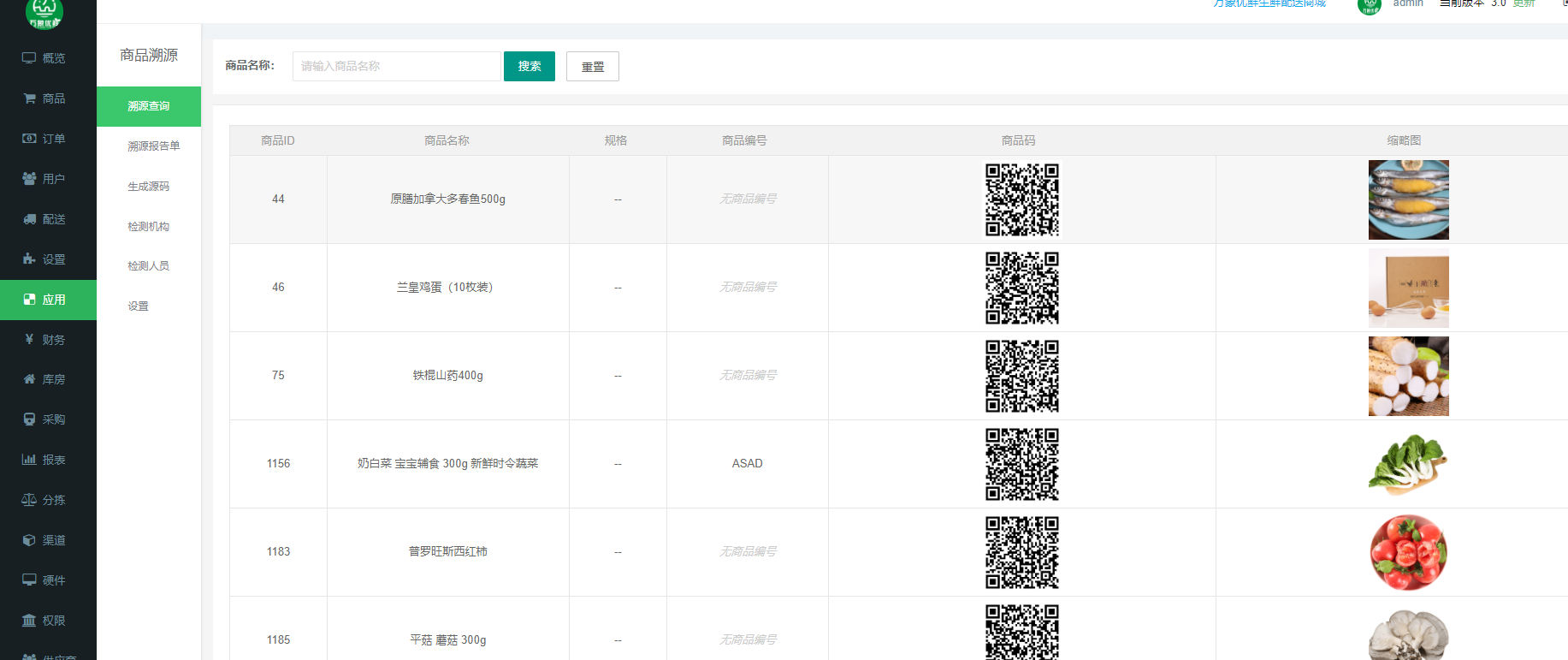Go to 权限 permissions in the sidebar
This screenshot has height=660, width=1568.
(x=48, y=621)
